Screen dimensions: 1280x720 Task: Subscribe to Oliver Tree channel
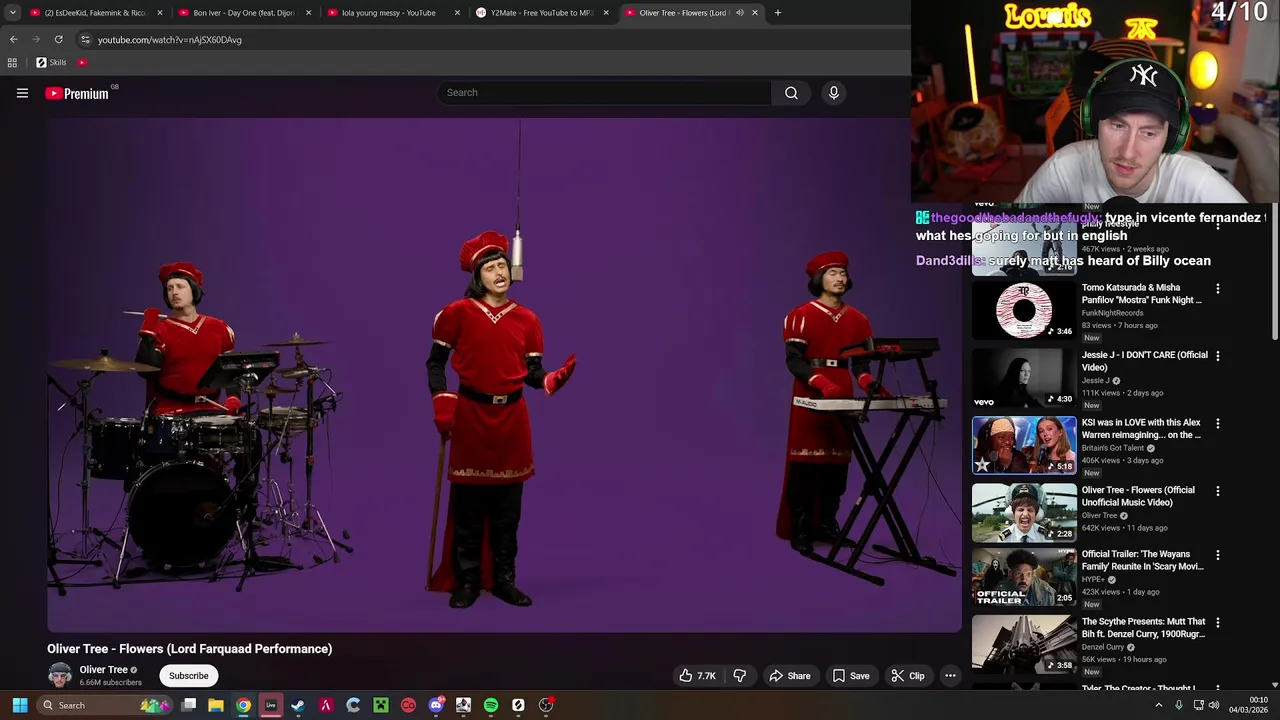tap(188, 676)
